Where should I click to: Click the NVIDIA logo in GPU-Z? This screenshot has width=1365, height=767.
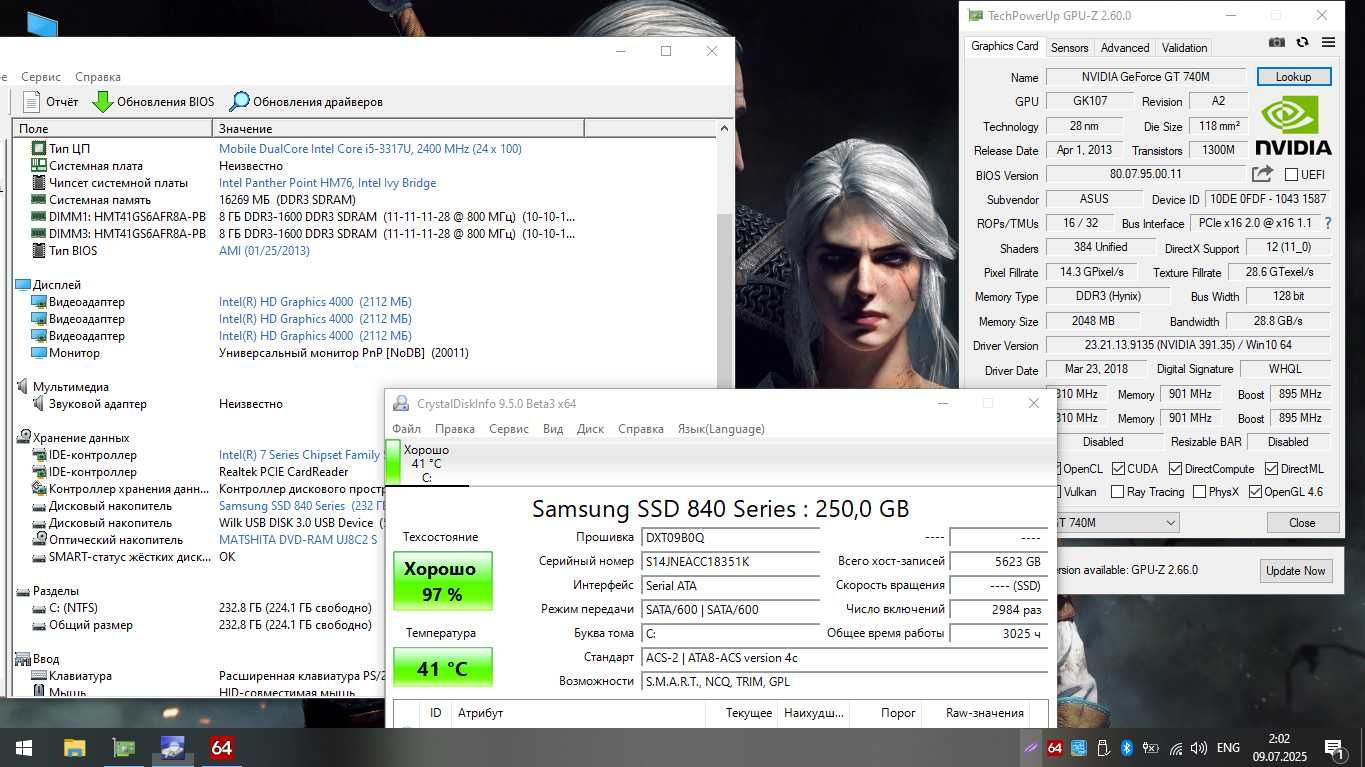[1293, 125]
